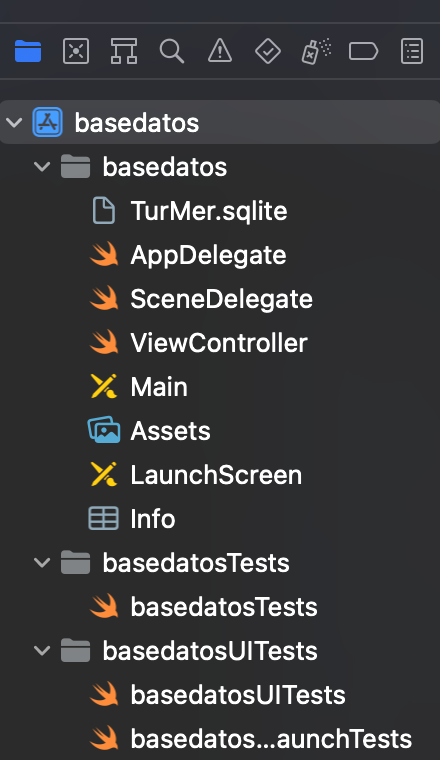Viewport: 440px width, 760px height.
Task: Switch to the Source Control navigator
Action: point(76,51)
